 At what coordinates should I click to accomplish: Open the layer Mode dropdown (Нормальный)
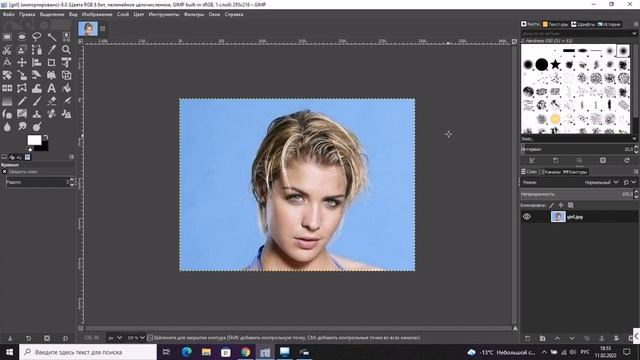(601, 182)
